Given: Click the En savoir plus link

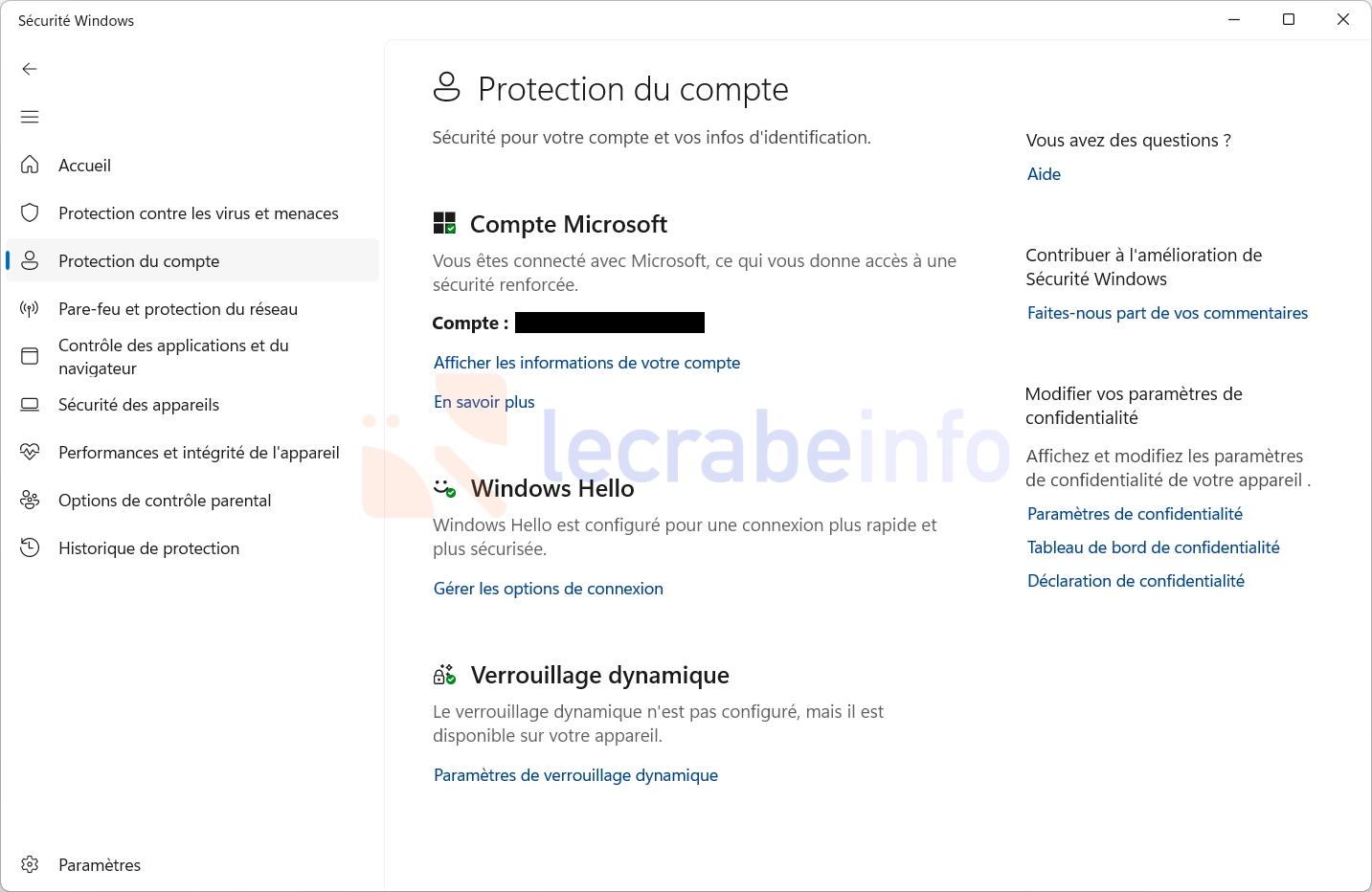Looking at the screenshot, I should (x=484, y=402).
